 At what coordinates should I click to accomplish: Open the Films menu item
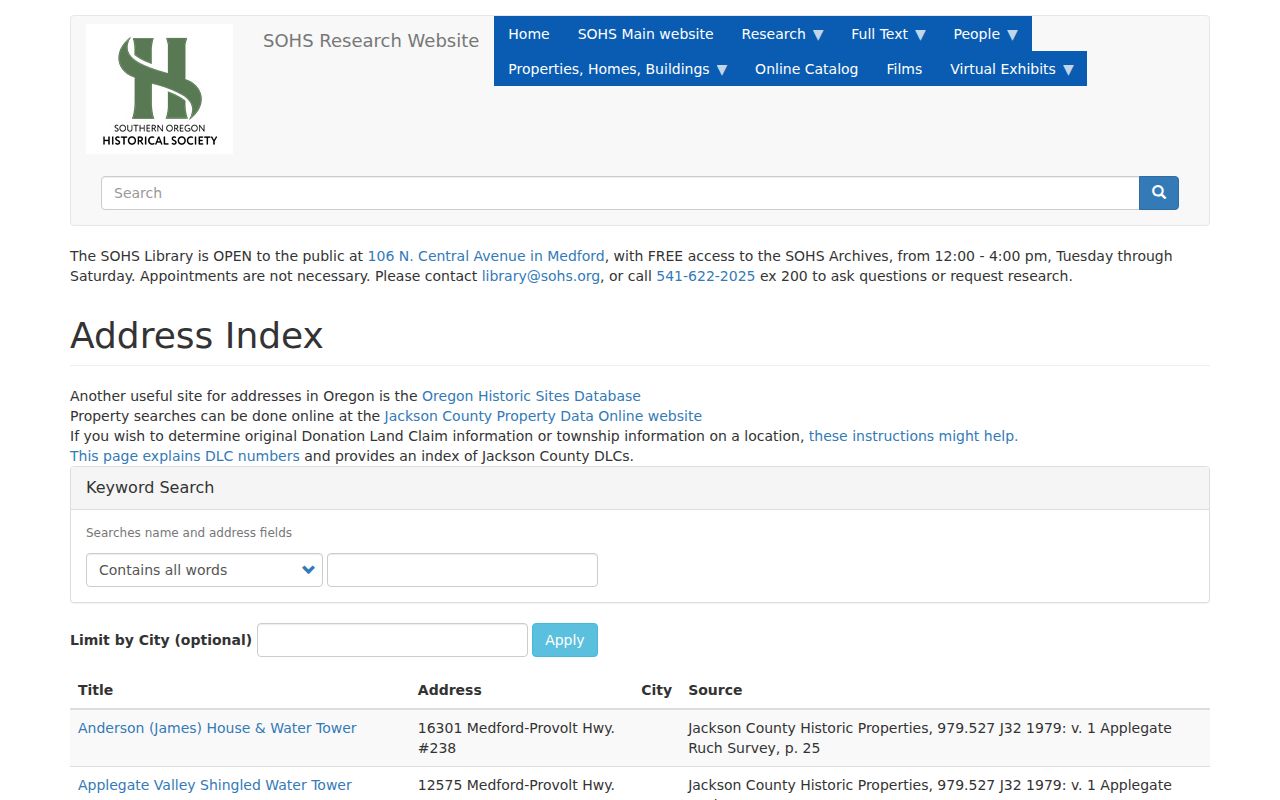pyautogui.click(x=904, y=69)
